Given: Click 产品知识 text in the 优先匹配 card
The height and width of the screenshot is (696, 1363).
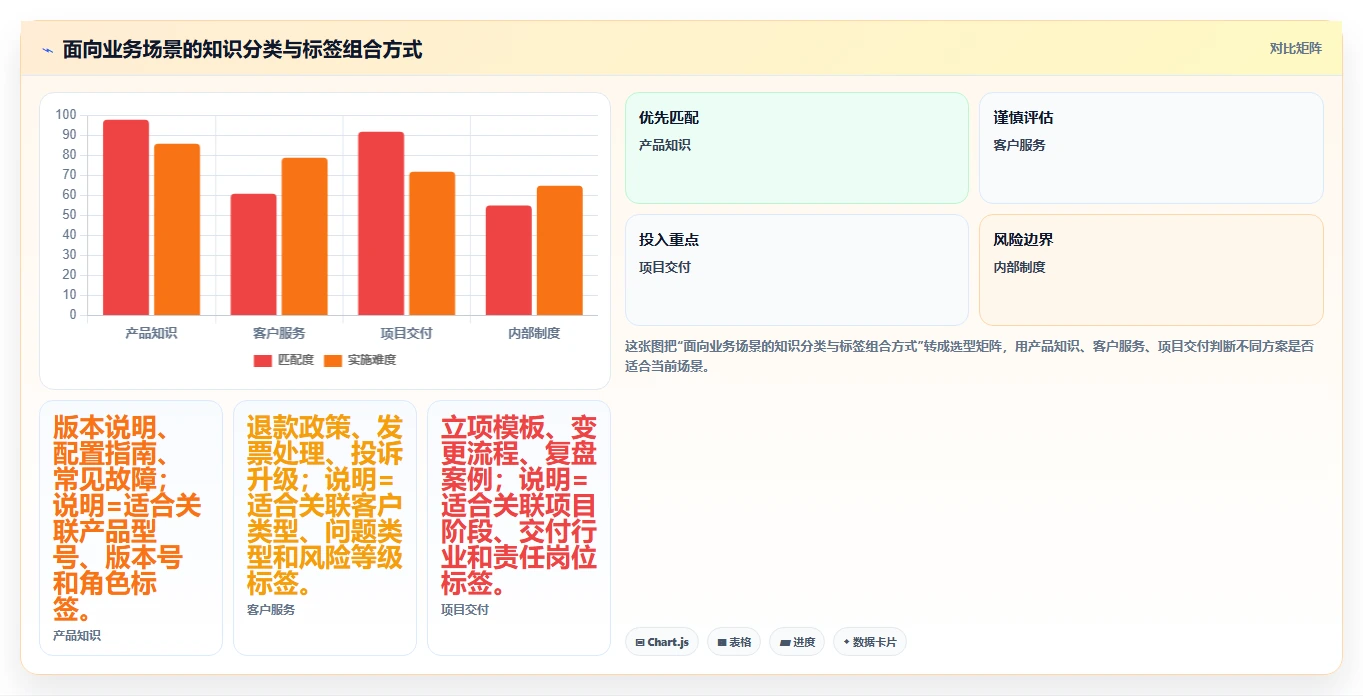Looking at the screenshot, I should click(x=665, y=145).
